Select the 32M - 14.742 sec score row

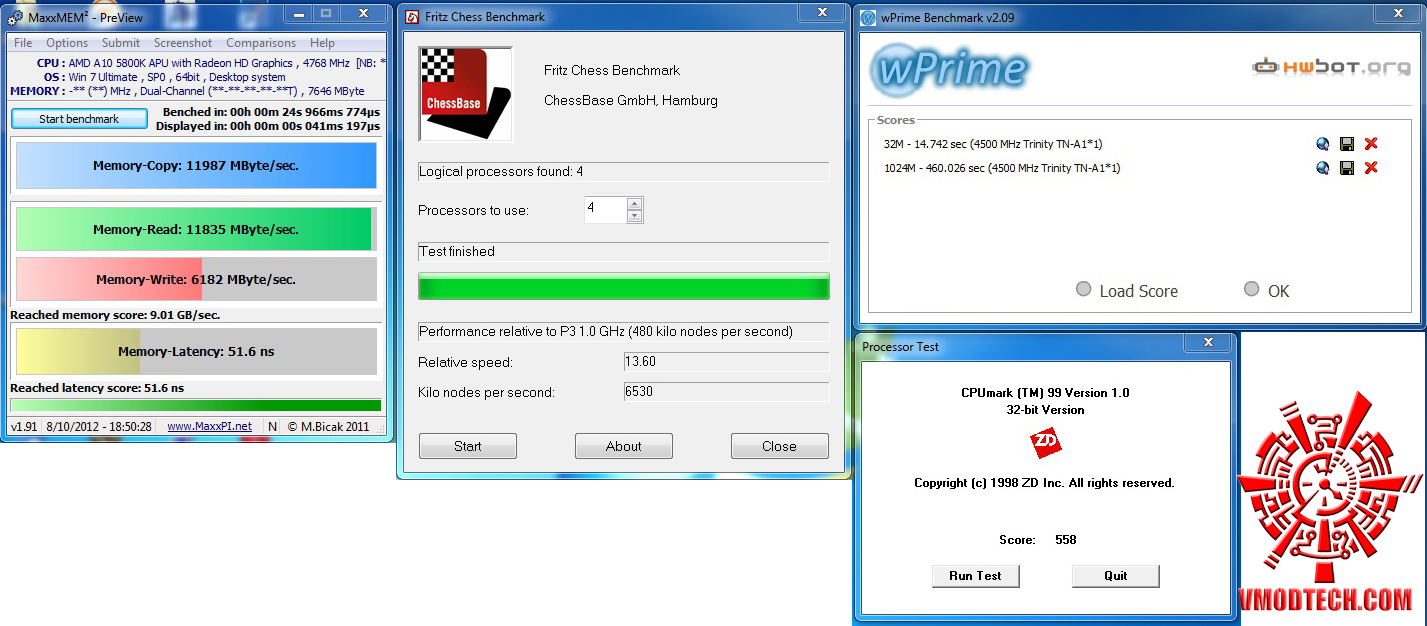coord(993,144)
